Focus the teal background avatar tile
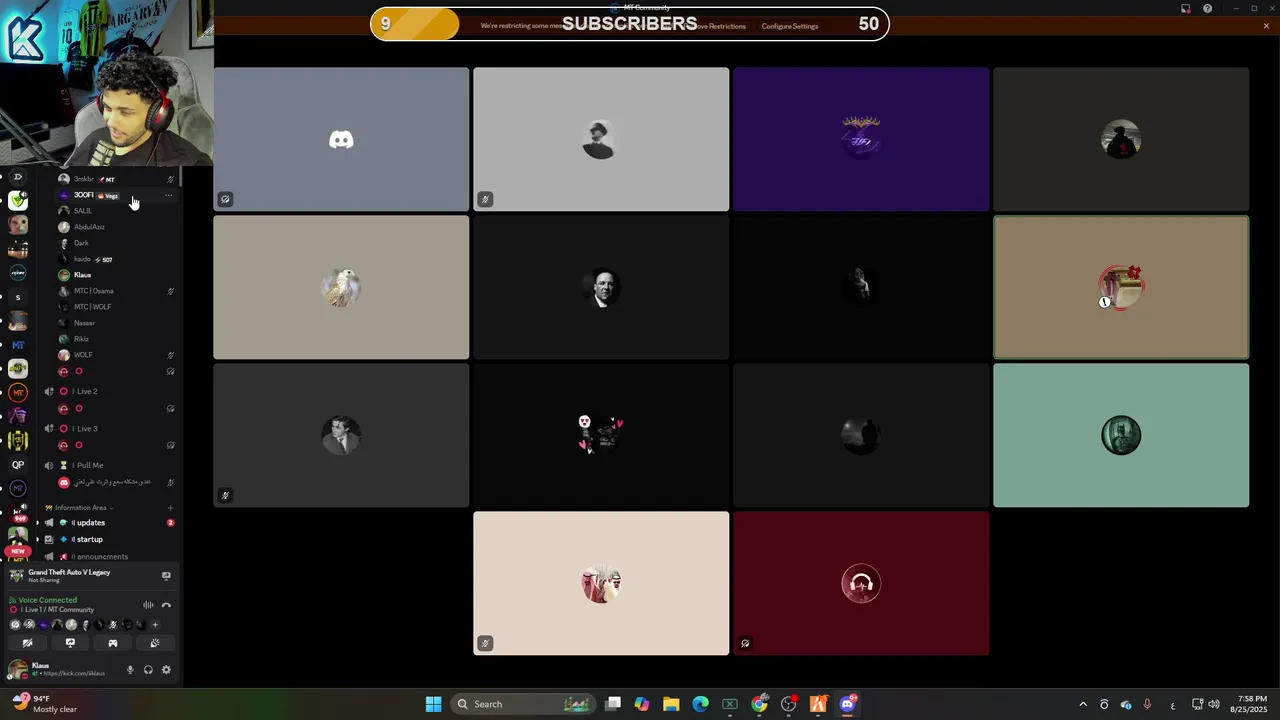1280x720 pixels. 1121,436
